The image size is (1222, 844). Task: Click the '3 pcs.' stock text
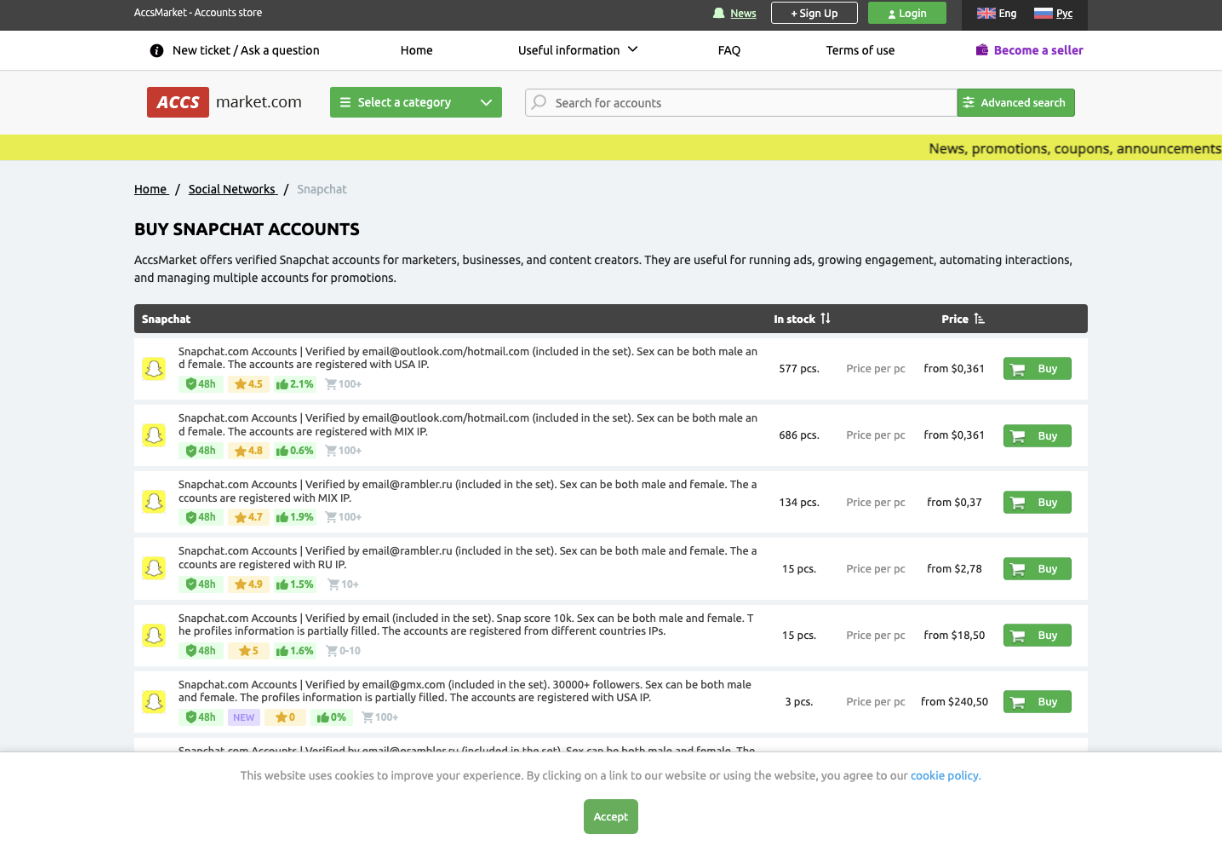[799, 702]
